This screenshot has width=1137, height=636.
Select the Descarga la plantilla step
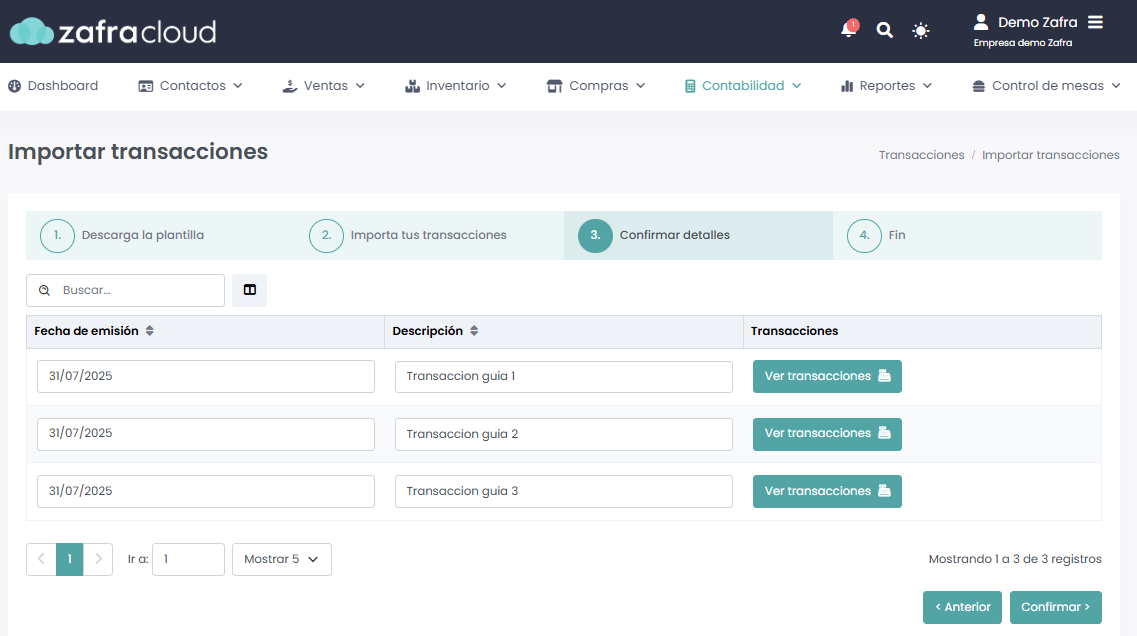pyautogui.click(x=160, y=236)
